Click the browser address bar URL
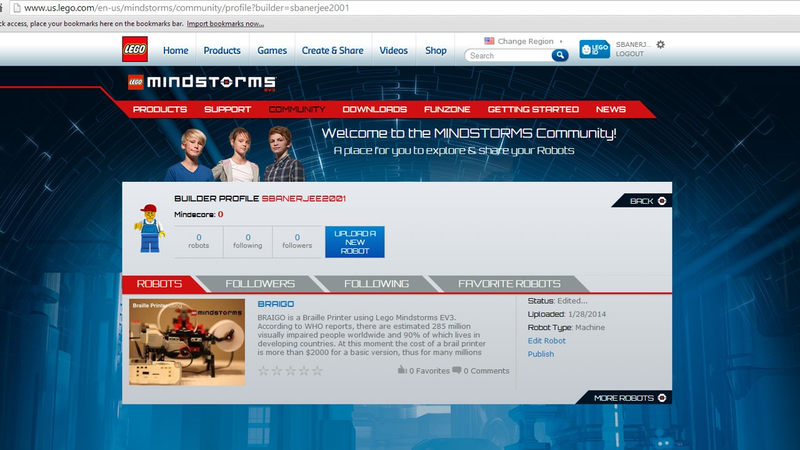The height and width of the screenshot is (450, 800). pos(187,8)
